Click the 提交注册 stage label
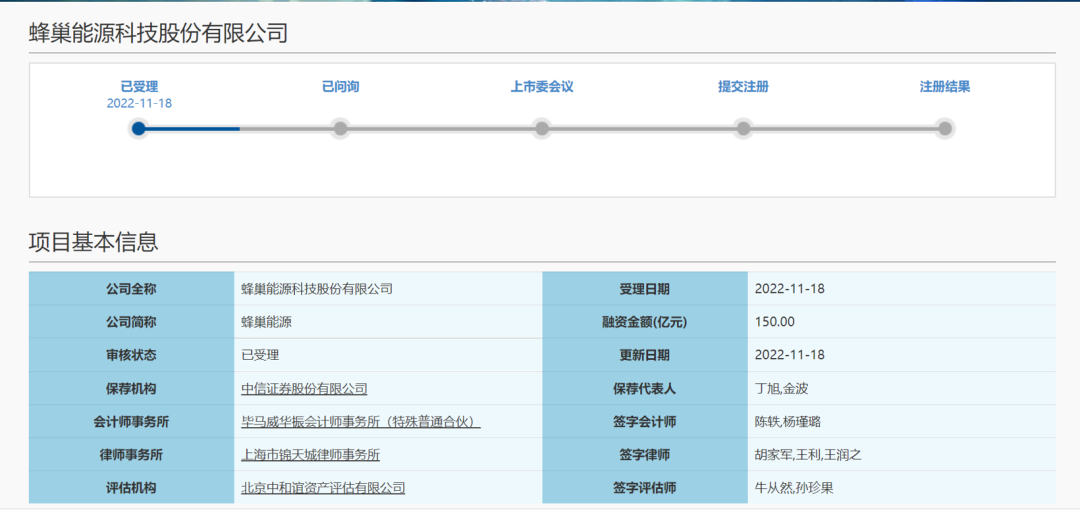 (743, 87)
